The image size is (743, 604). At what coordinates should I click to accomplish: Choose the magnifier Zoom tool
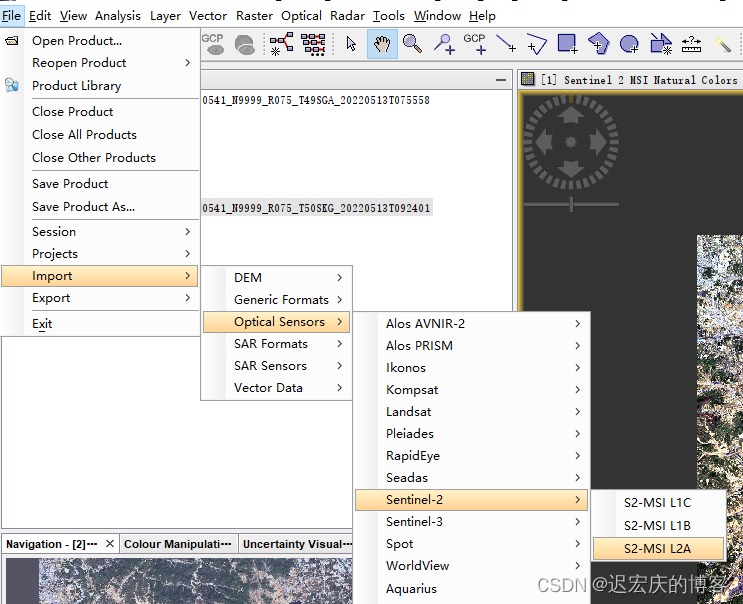pyautogui.click(x=412, y=44)
